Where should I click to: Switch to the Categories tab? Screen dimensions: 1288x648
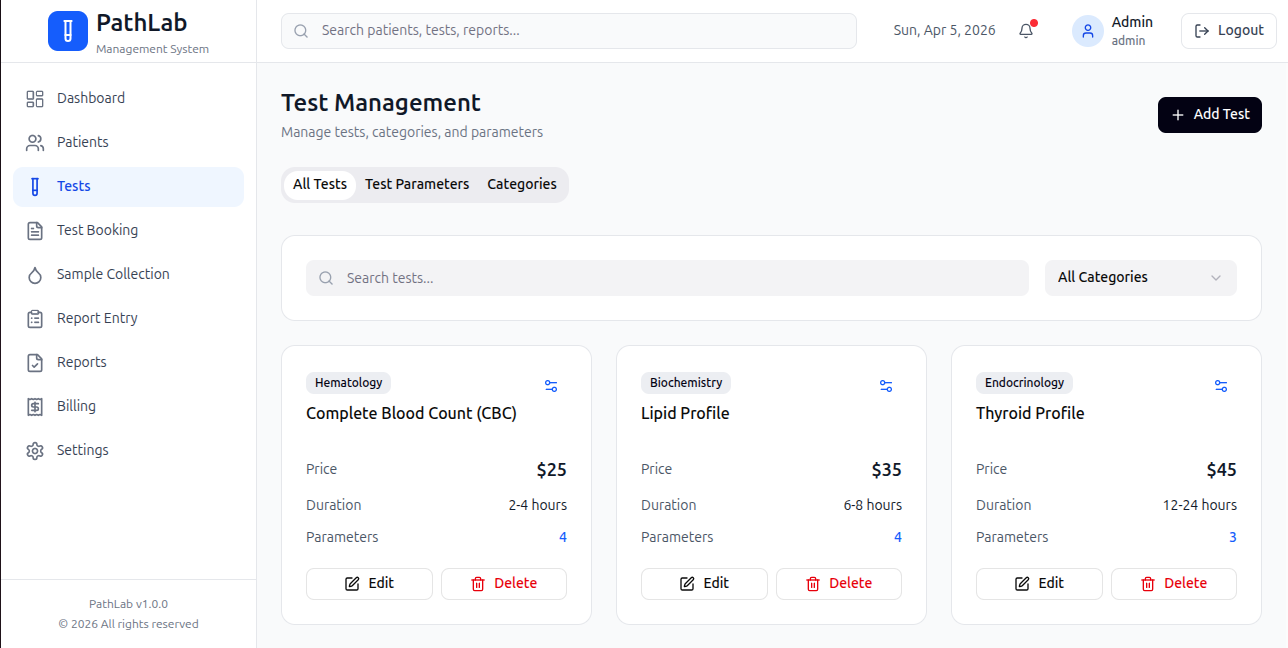[522, 184]
